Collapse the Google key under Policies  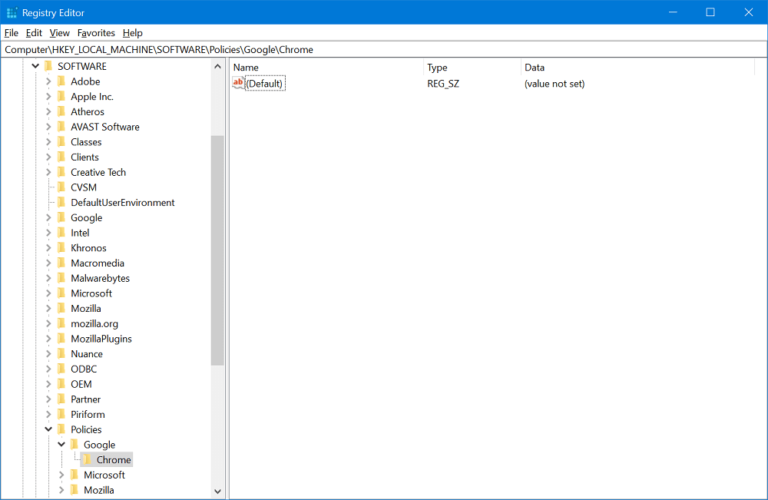point(61,445)
